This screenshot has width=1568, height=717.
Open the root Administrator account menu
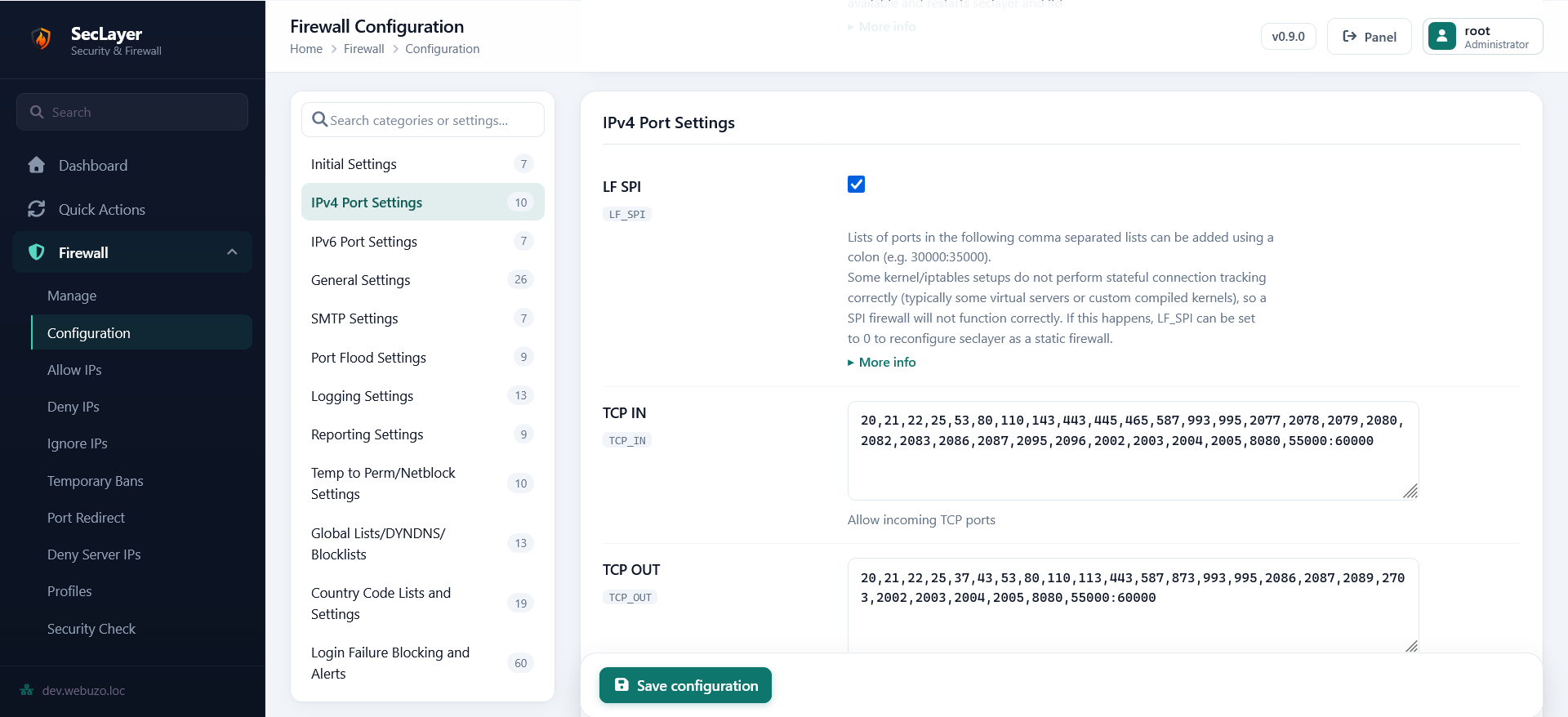tap(1482, 37)
